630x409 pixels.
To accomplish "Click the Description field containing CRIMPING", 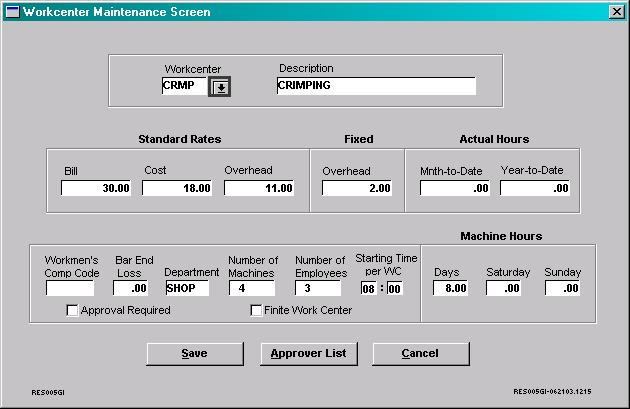I will 376,86.
